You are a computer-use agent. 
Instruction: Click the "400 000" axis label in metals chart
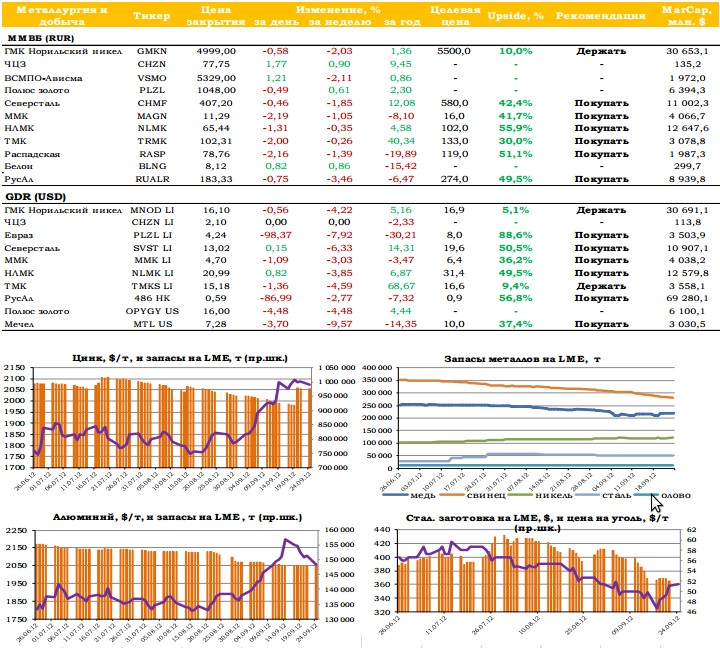[377, 368]
